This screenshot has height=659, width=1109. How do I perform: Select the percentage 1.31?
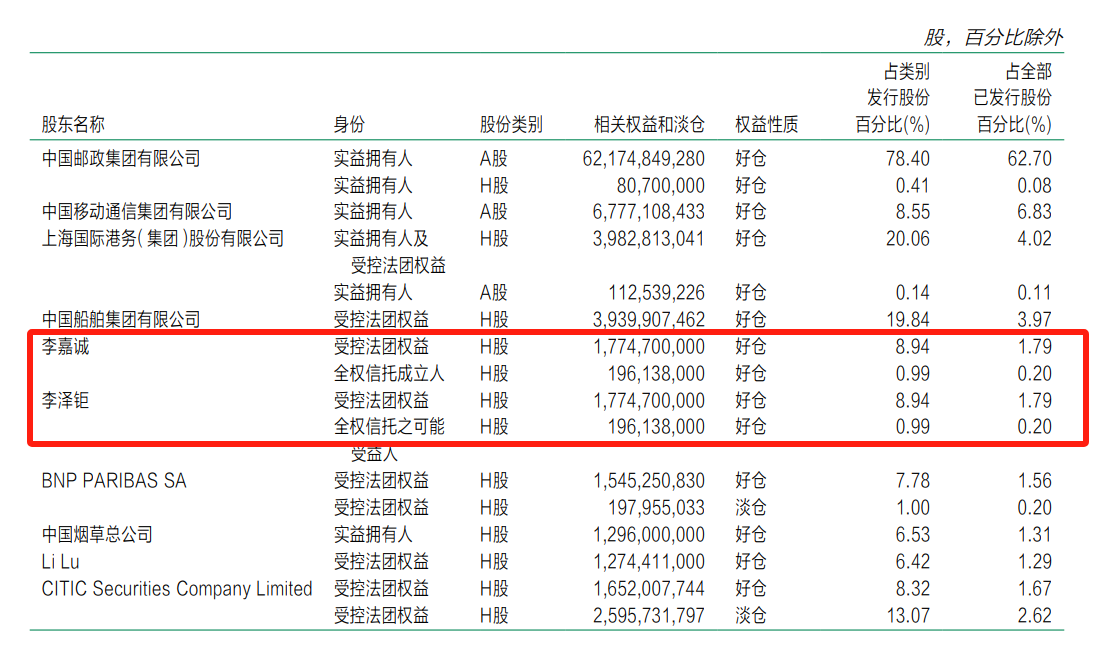[x=1035, y=535]
